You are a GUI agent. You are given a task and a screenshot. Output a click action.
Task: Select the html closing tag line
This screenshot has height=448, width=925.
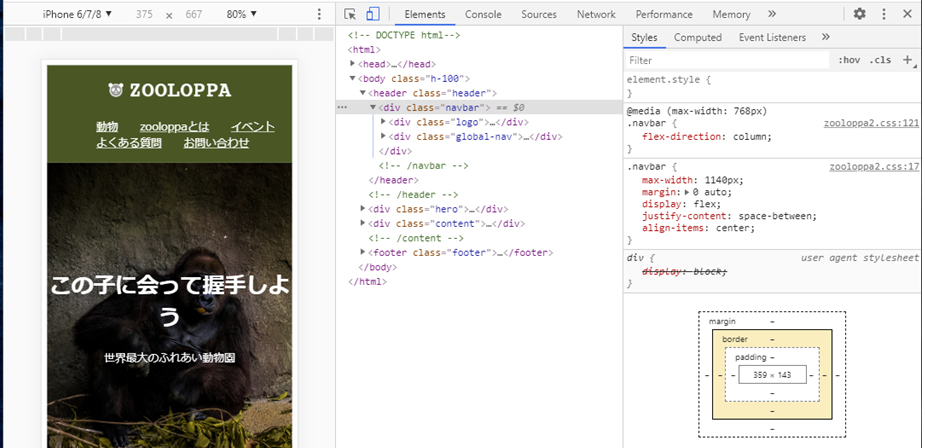click(367, 282)
